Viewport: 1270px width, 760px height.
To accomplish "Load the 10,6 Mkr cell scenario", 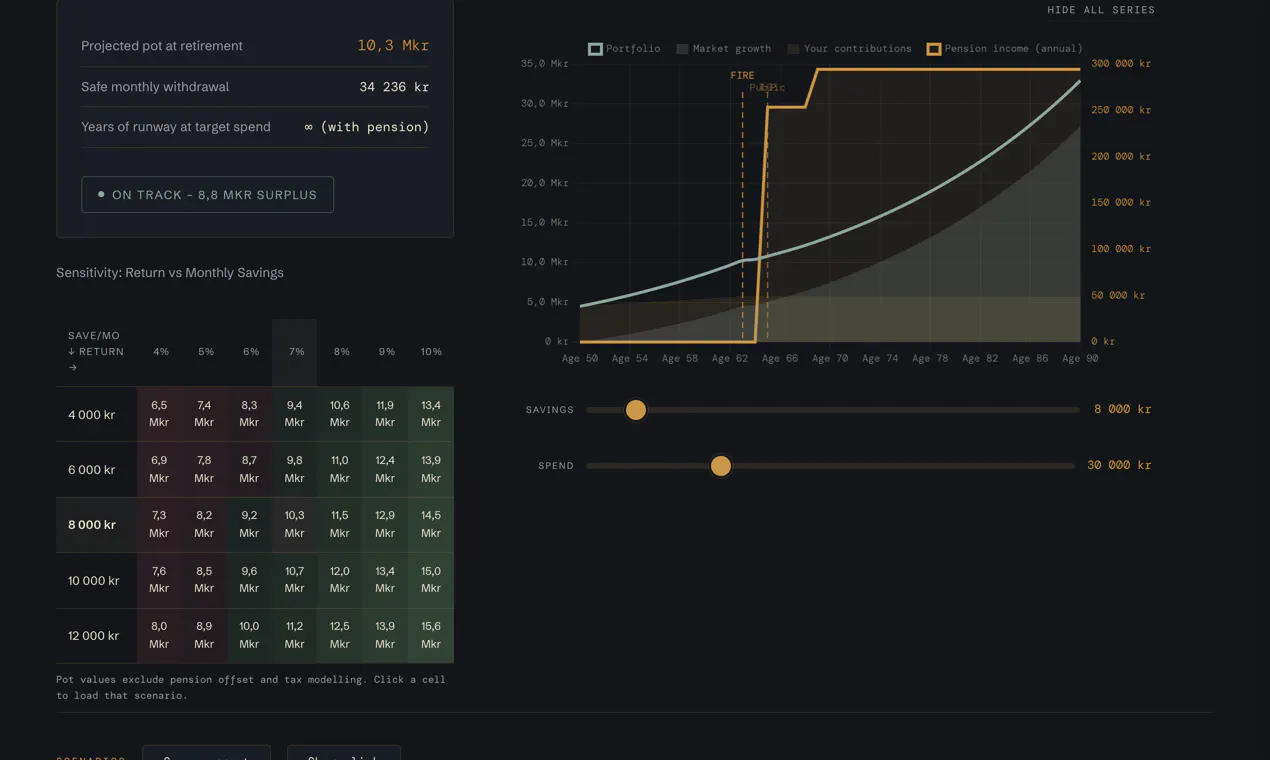I will 340,414.
